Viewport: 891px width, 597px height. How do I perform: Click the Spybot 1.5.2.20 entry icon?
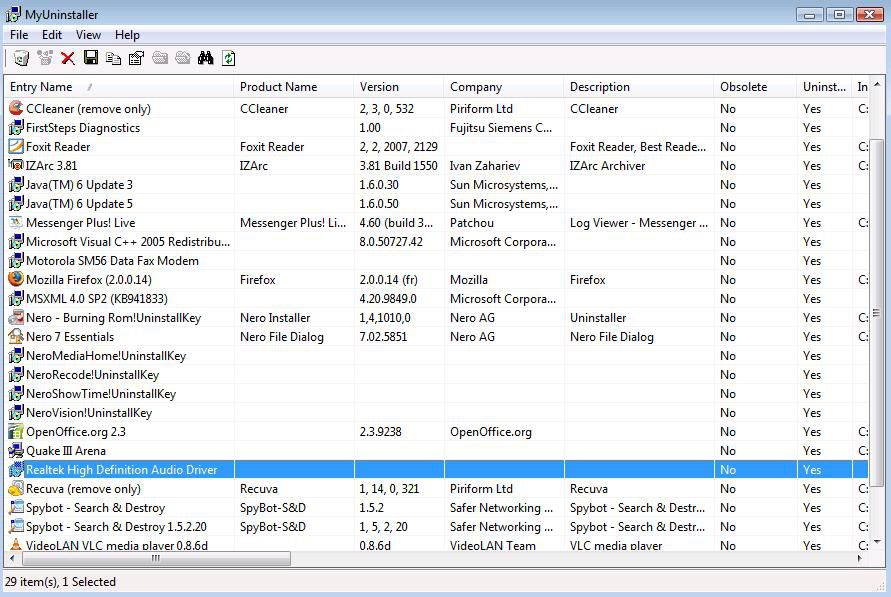pos(16,527)
